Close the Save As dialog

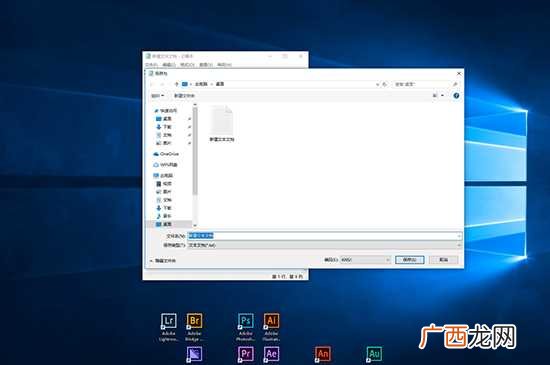[459, 74]
